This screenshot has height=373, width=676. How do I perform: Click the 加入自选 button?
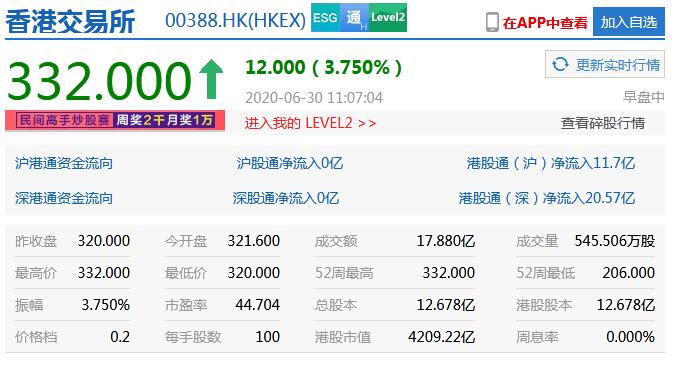point(629,22)
